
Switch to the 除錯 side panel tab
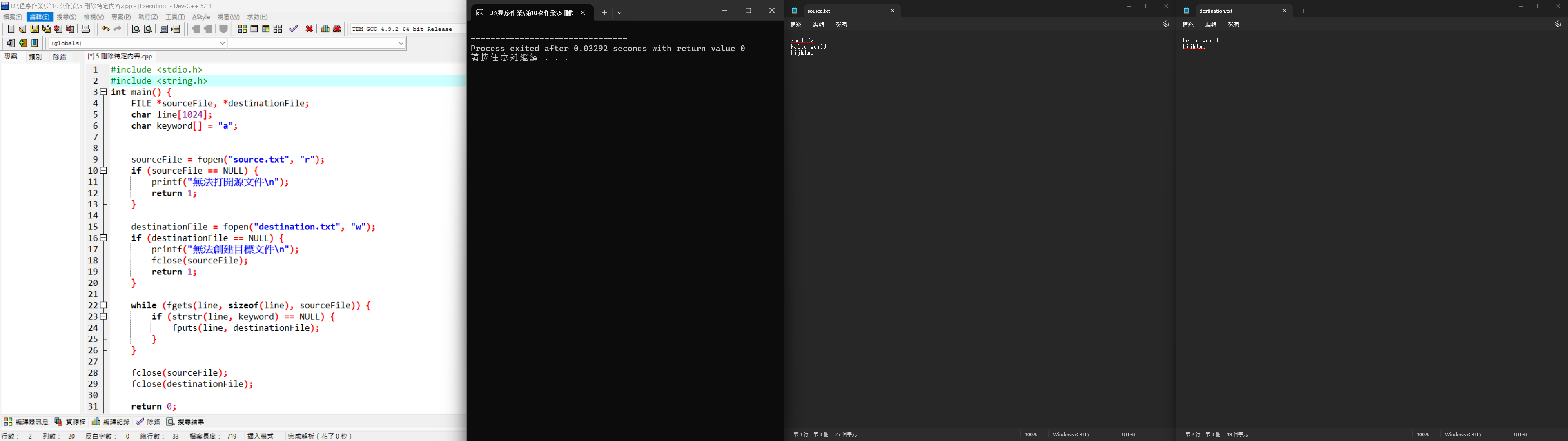tap(60, 57)
